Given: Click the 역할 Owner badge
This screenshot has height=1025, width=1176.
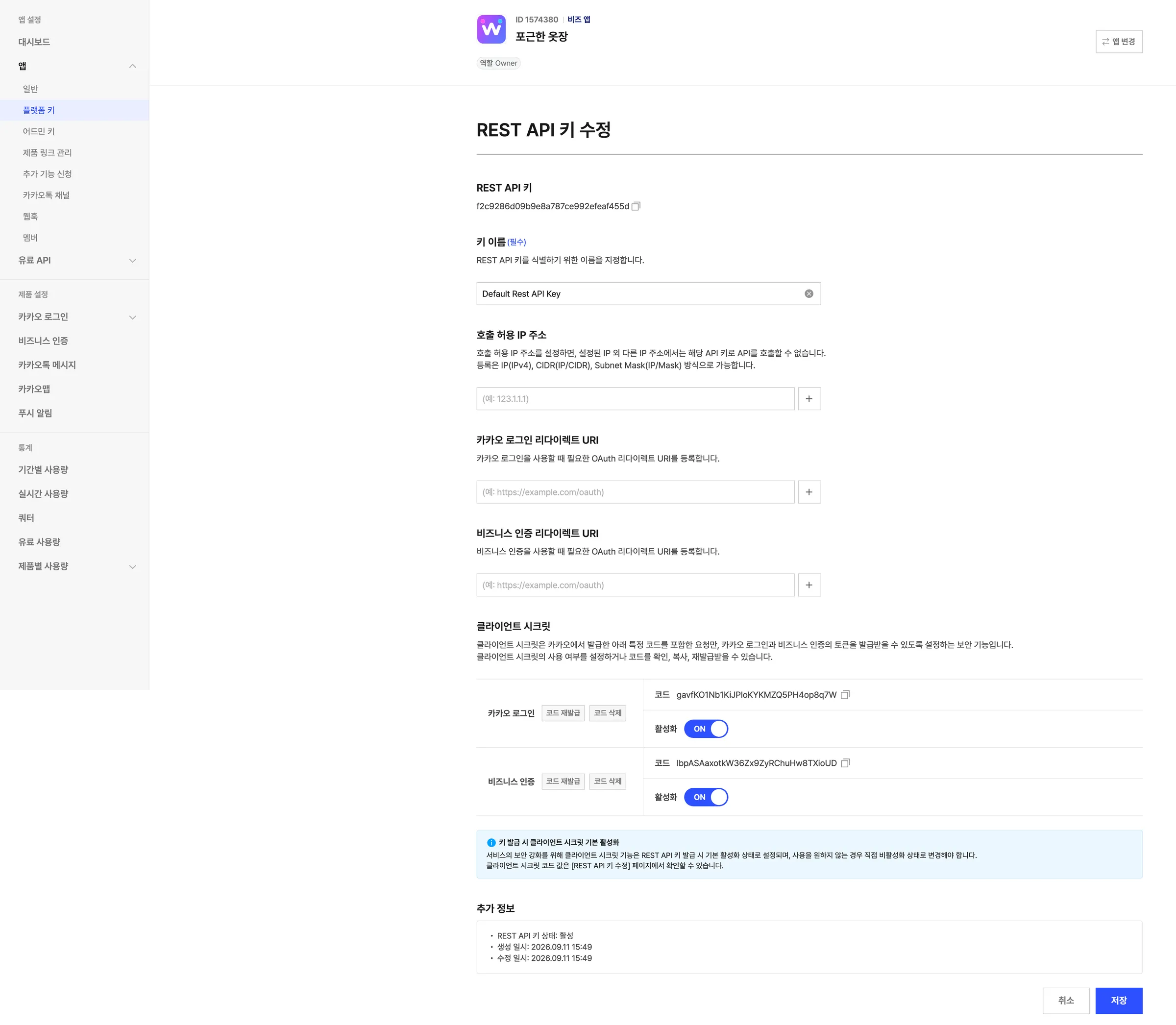Looking at the screenshot, I should (499, 63).
